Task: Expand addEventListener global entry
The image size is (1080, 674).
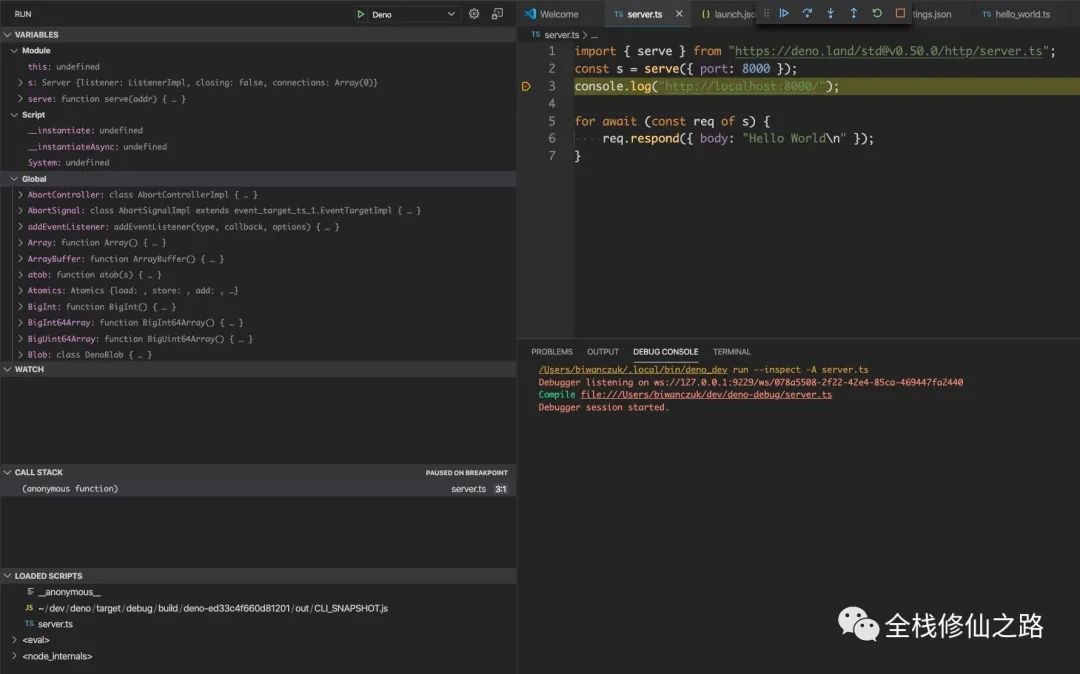Action: coord(20,227)
